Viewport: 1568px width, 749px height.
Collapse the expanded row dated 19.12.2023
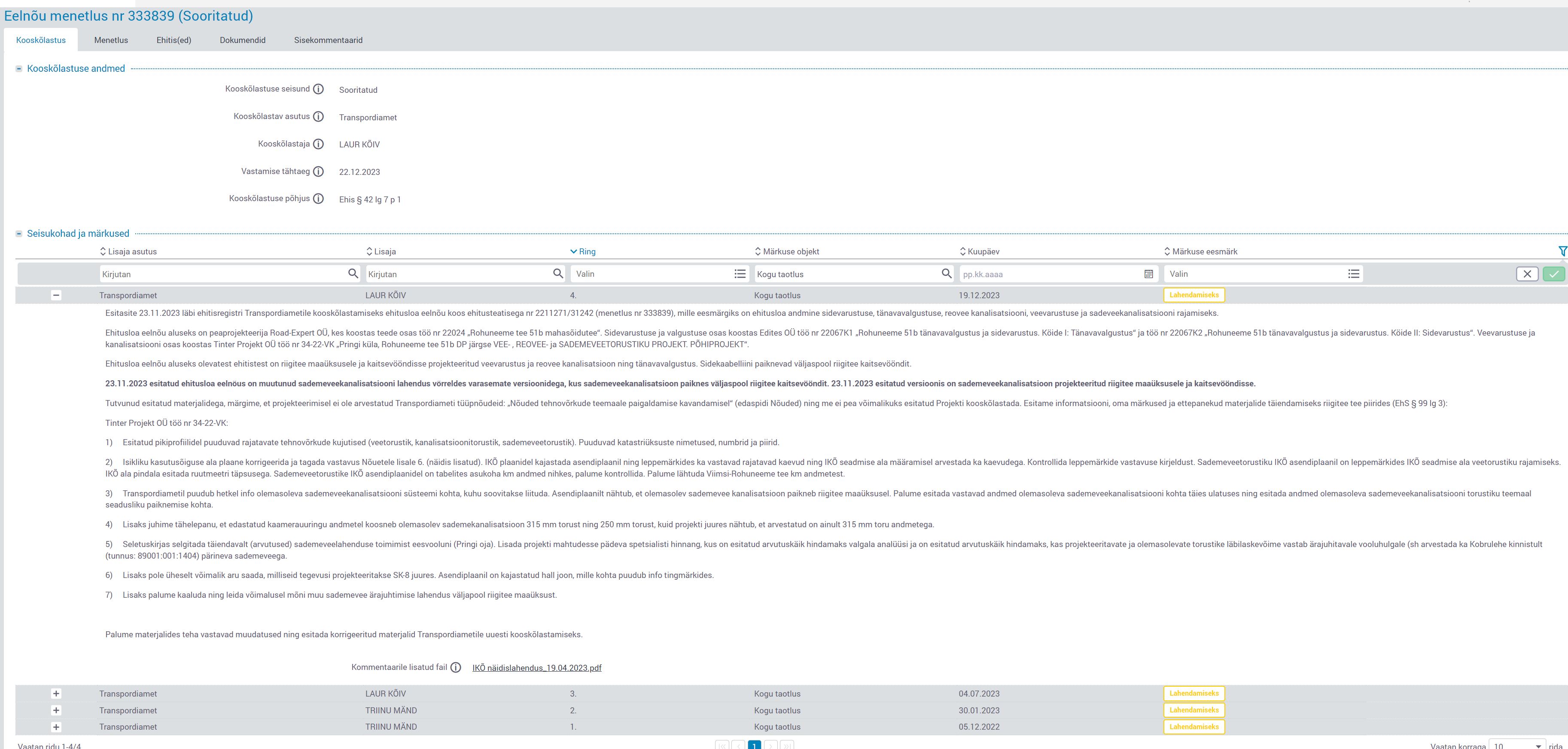(x=56, y=295)
